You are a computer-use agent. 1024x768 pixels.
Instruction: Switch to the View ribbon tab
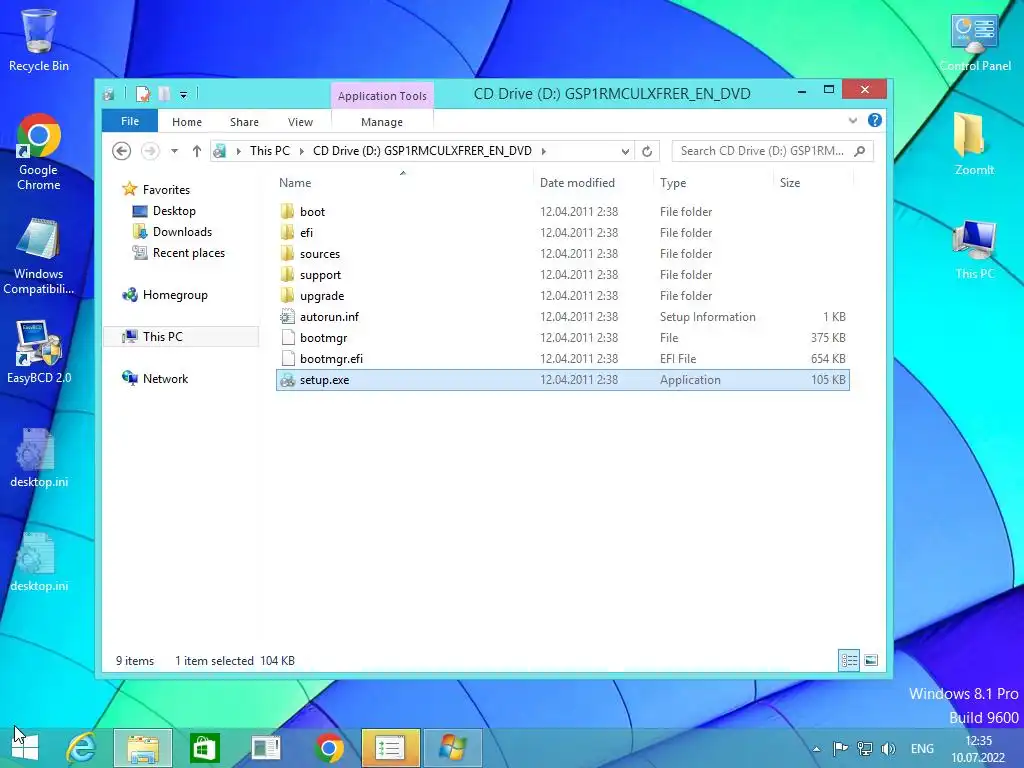click(x=300, y=121)
